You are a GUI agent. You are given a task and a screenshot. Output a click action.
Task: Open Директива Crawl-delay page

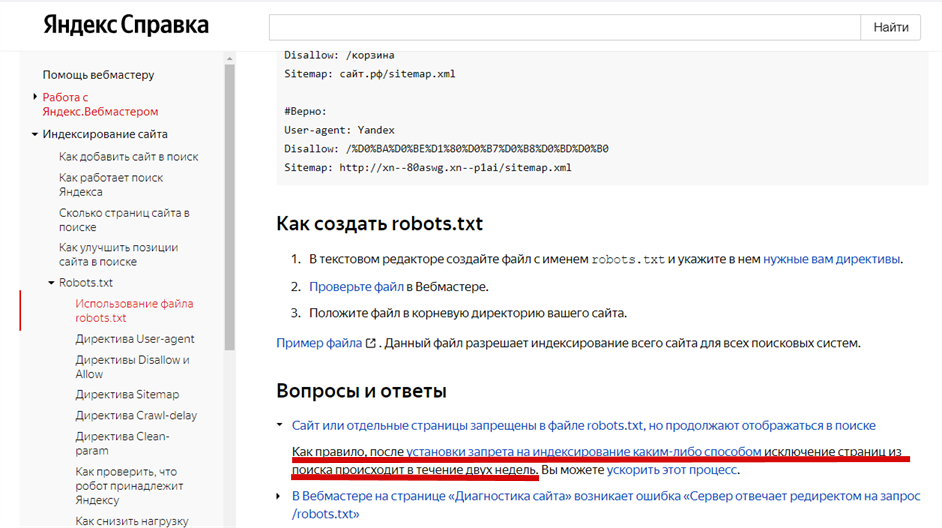pyautogui.click(x=136, y=415)
